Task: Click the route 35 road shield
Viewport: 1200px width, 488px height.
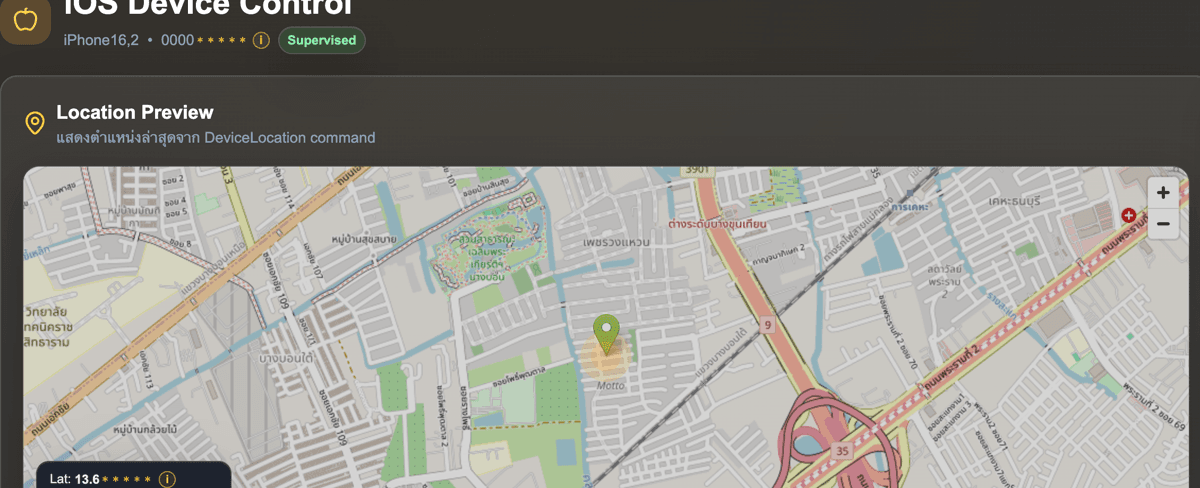Action: 843,450
